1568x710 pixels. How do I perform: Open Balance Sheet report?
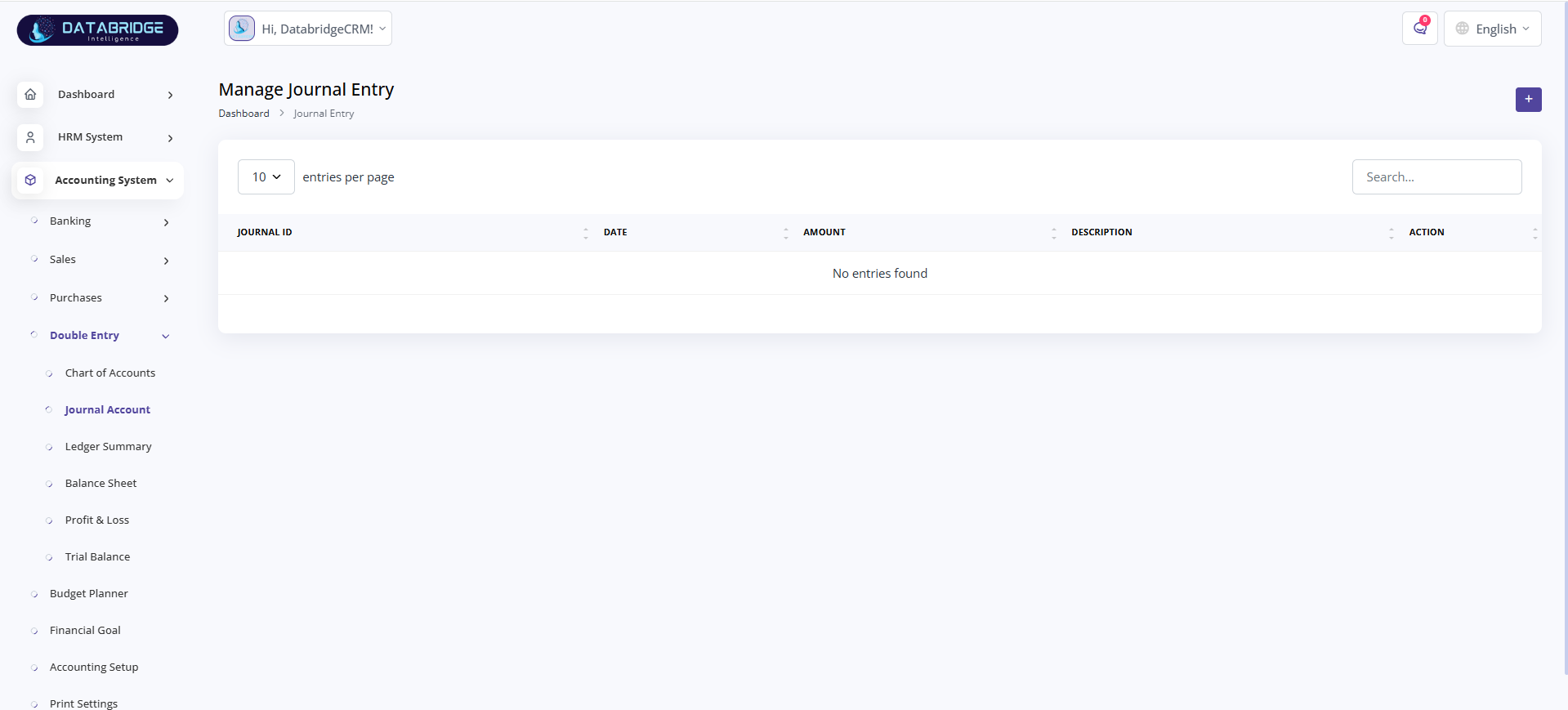pos(101,484)
